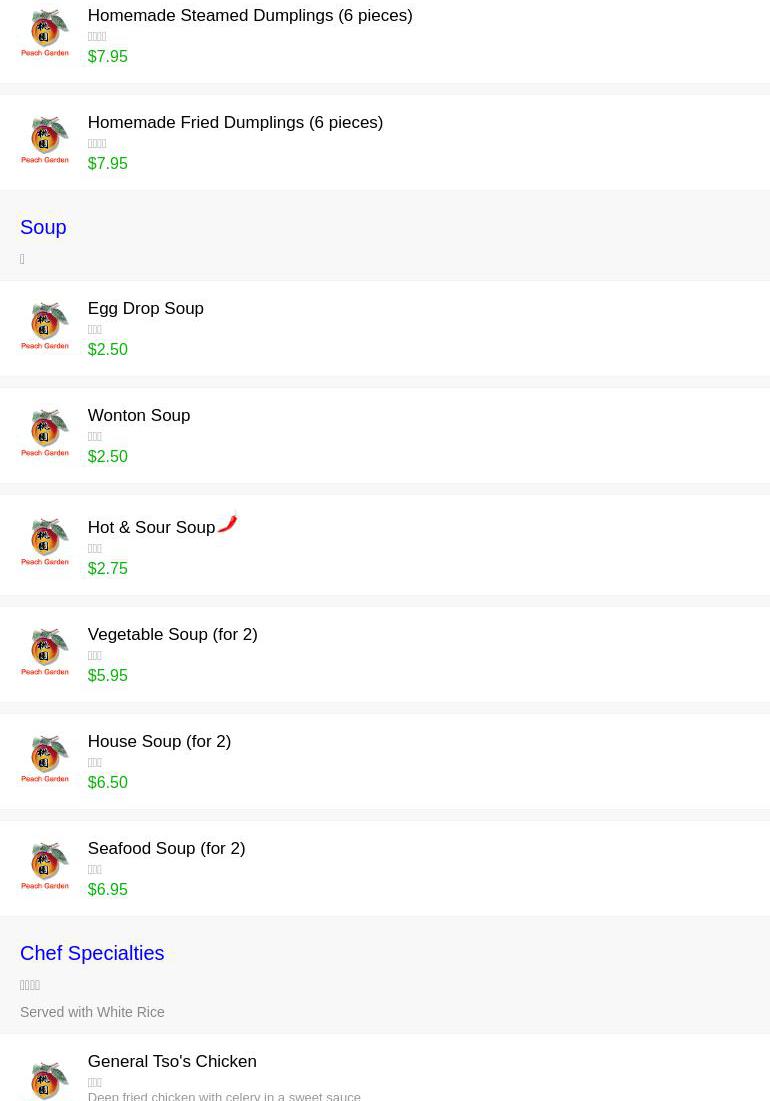Image resolution: width=770 pixels, height=1101 pixels.
Task: Select House Soup (for 2)
Action: point(159,742)
